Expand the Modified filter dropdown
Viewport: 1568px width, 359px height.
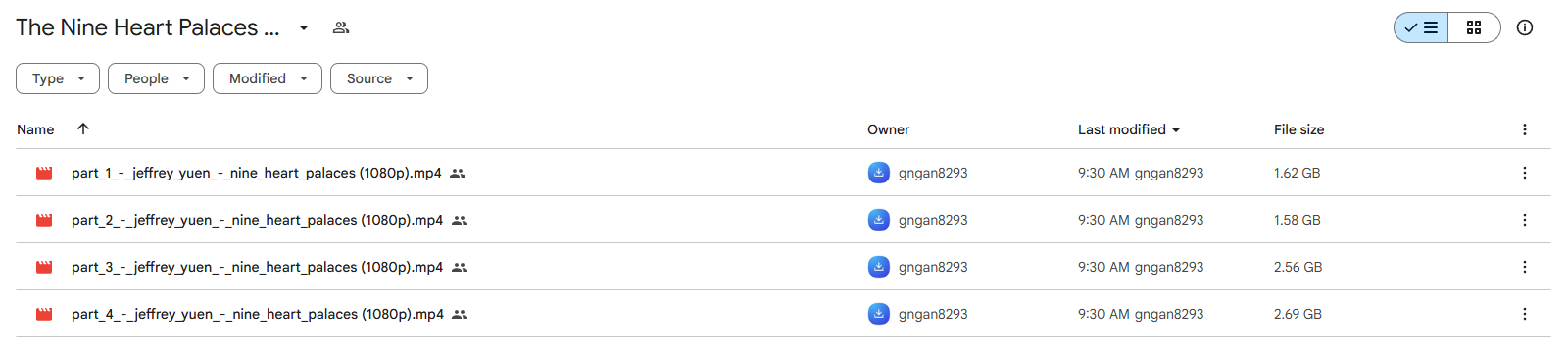[x=268, y=78]
